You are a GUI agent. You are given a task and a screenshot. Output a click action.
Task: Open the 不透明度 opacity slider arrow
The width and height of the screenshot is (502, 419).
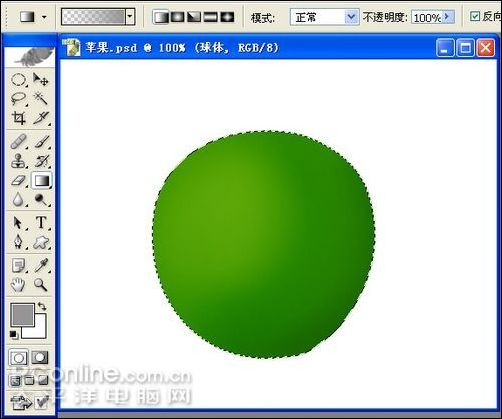(447, 17)
